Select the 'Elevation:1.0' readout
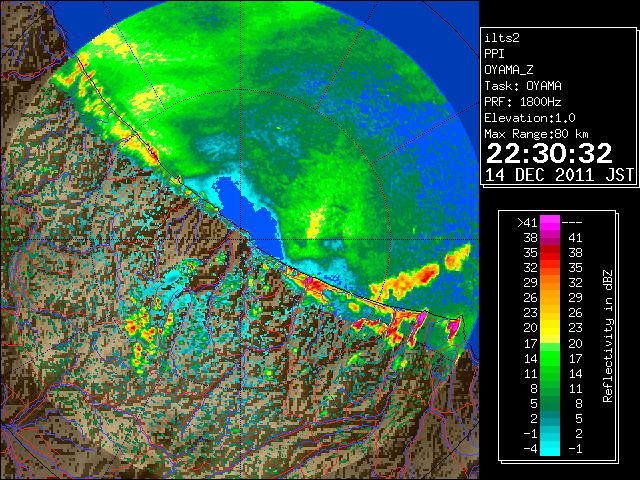Screen dimensions: 640x480 (x=530, y=118)
